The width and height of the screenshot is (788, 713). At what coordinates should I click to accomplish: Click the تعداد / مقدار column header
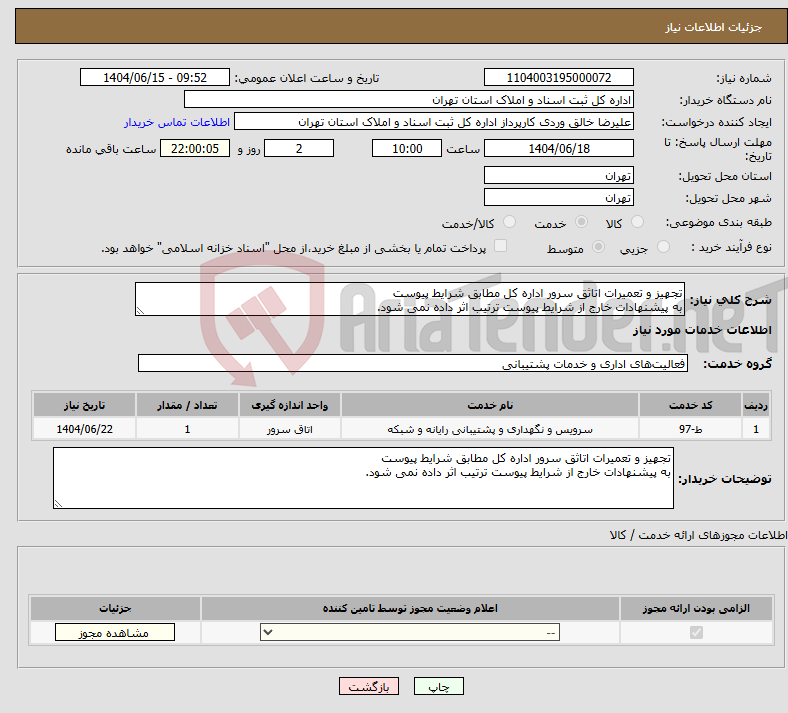(187, 405)
